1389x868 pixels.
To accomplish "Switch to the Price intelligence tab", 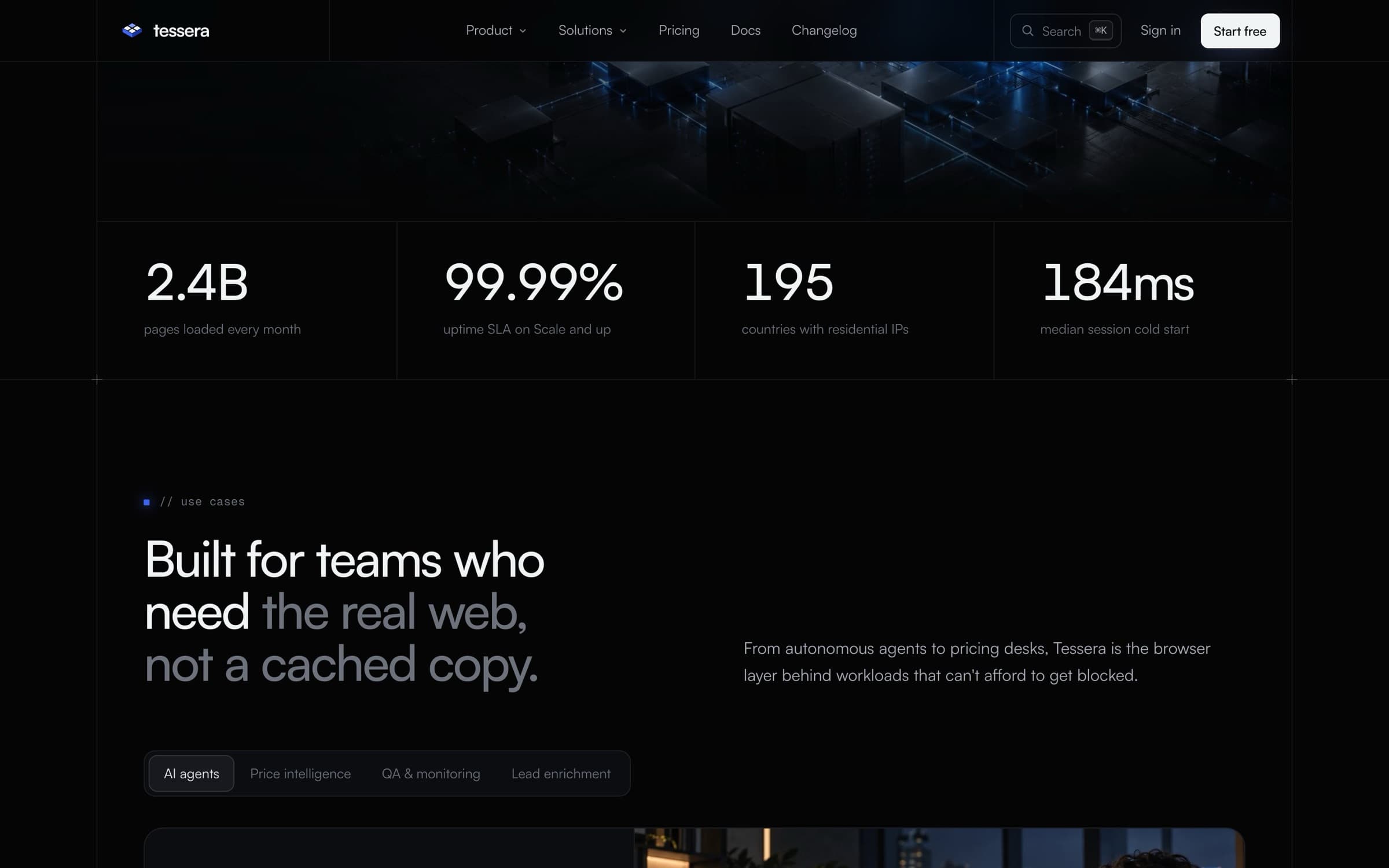I will click(x=300, y=773).
